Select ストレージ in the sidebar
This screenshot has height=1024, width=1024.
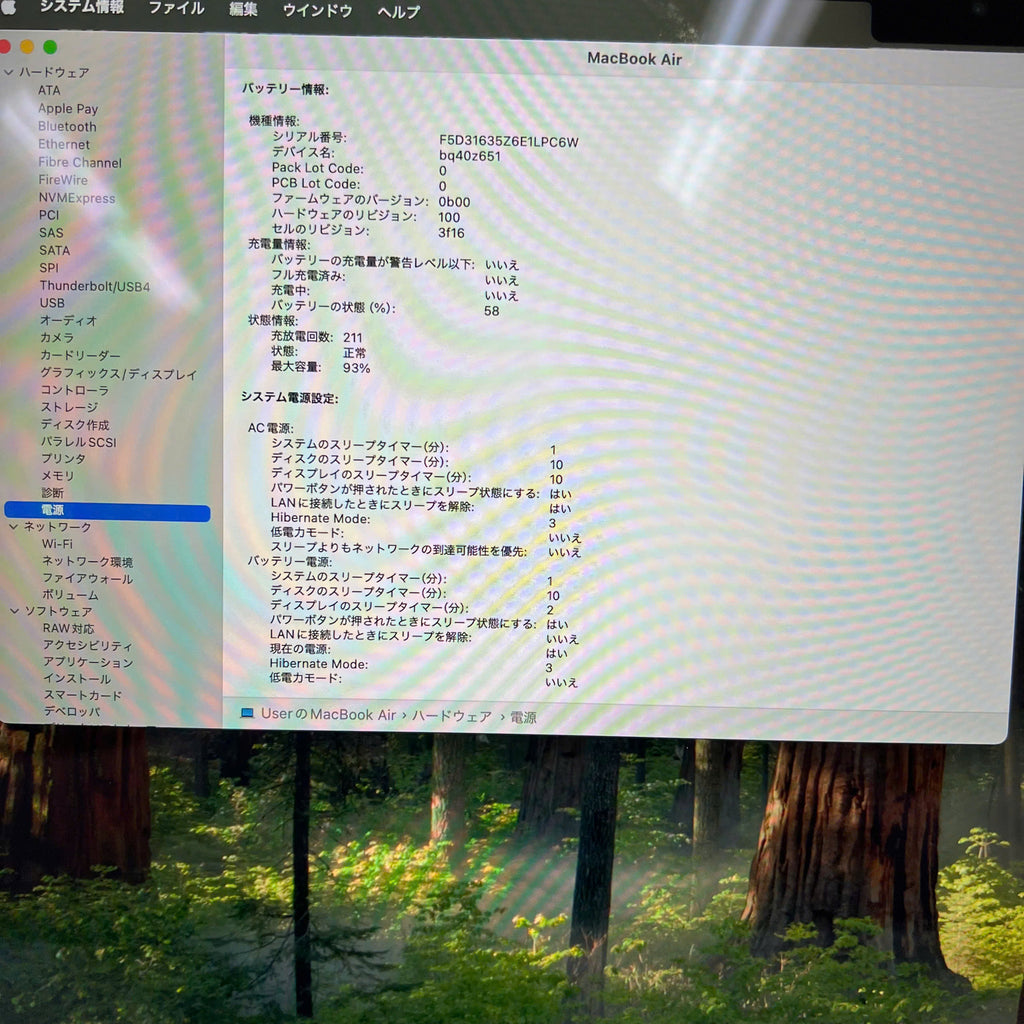point(69,407)
